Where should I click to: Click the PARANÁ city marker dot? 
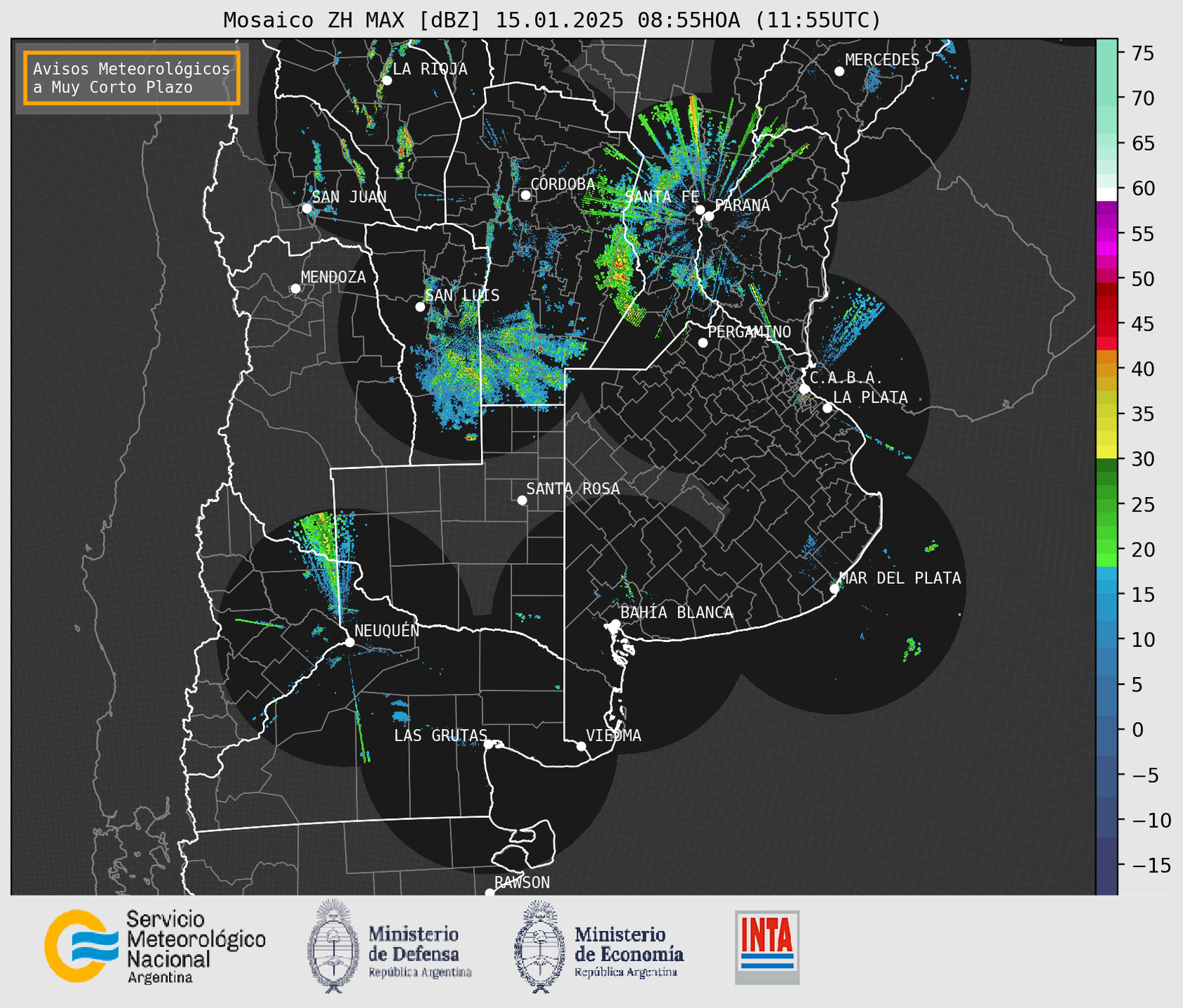[x=709, y=216]
